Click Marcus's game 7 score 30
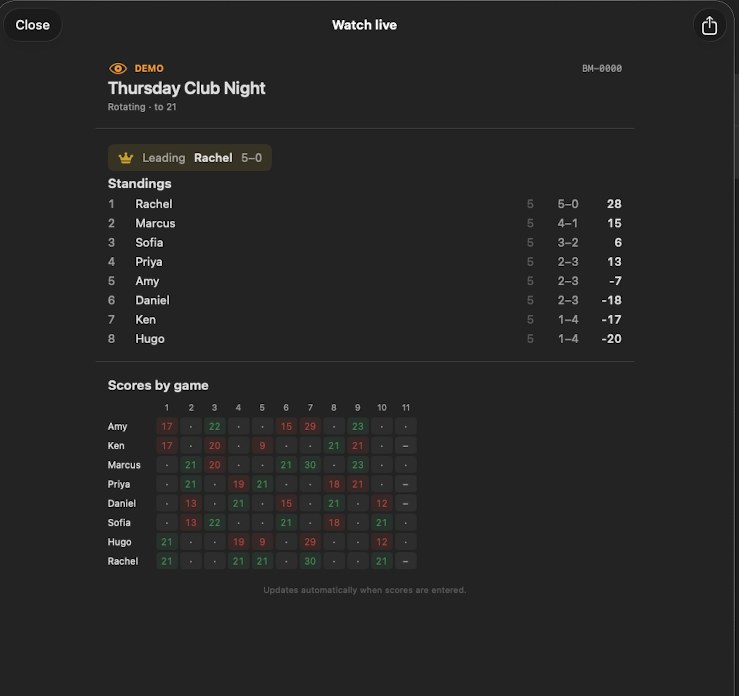Viewport: 739px width, 696px height. tap(310, 465)
